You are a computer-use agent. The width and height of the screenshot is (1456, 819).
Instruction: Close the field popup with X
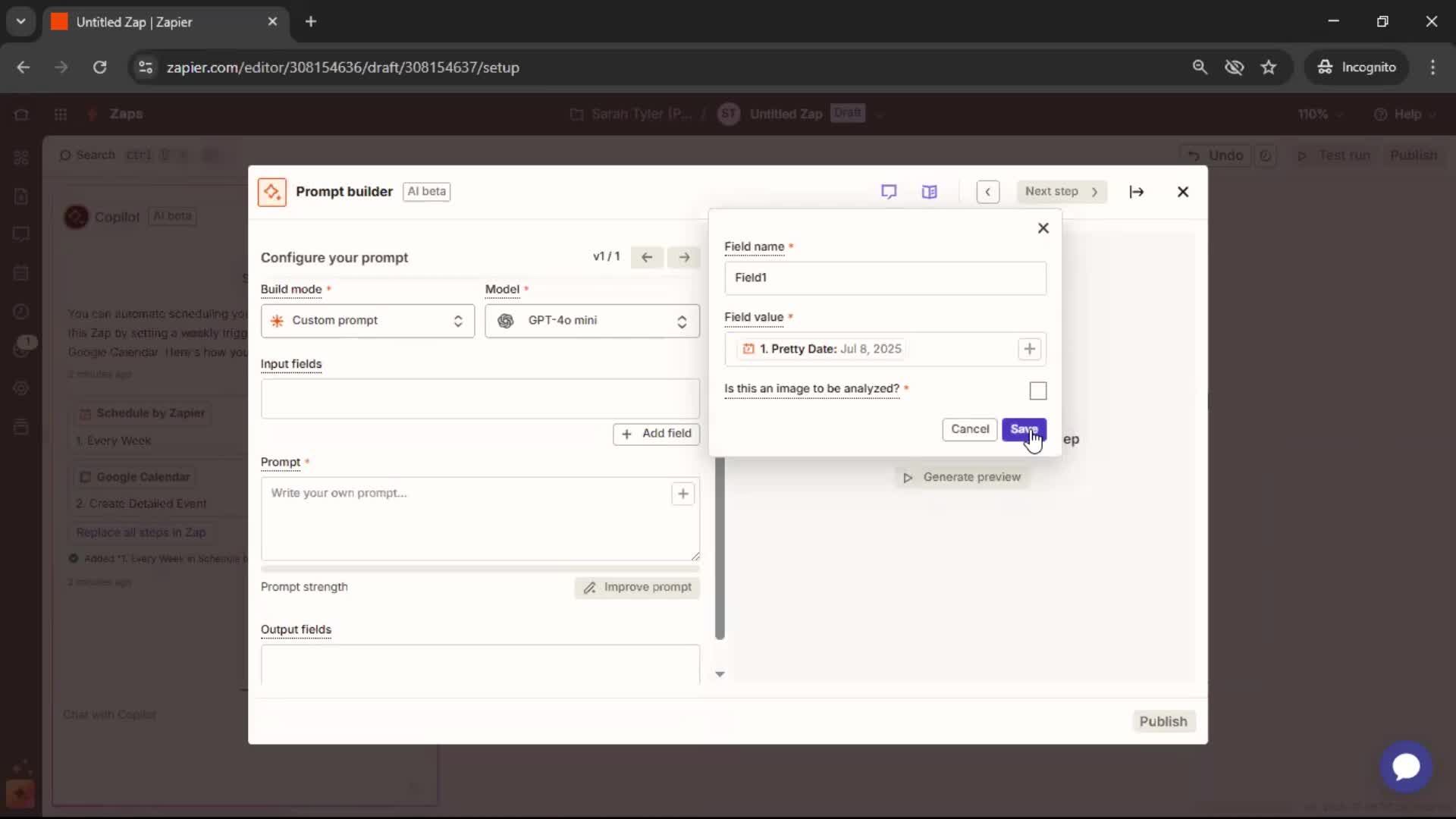click(x=1043, y=228)
